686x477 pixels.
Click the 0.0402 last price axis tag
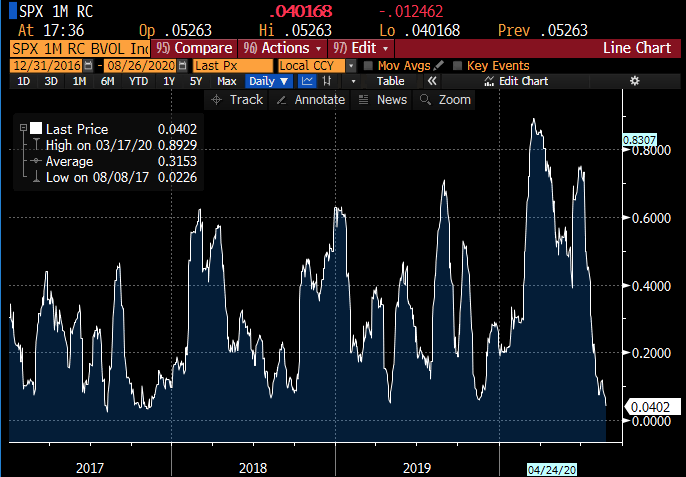click(651, 407)
